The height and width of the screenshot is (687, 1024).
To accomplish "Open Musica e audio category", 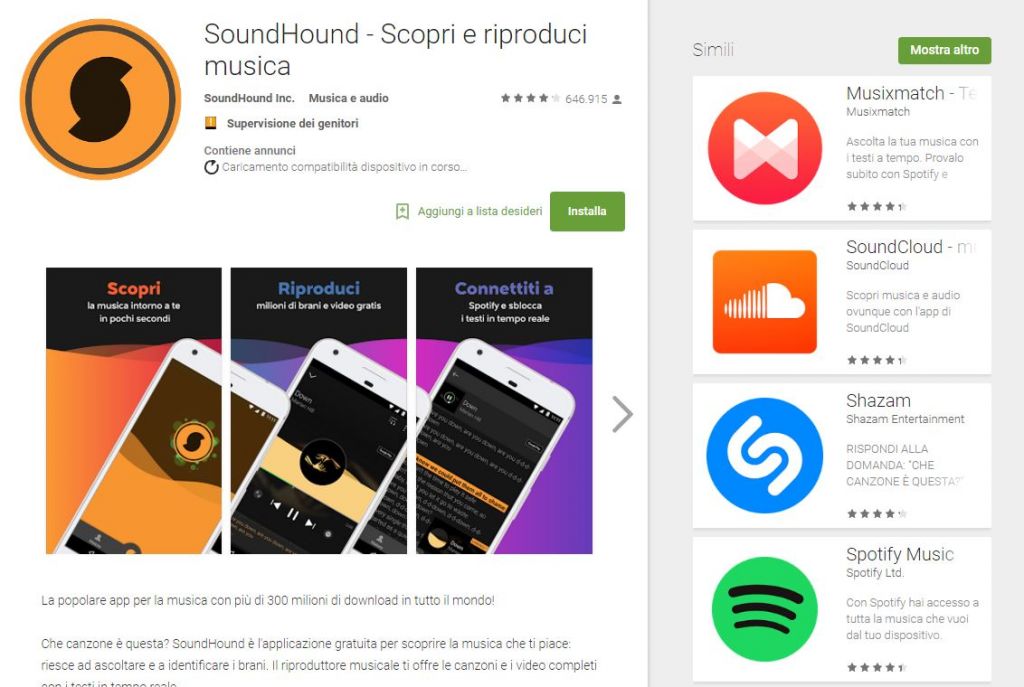I will (x=348, y=98).
